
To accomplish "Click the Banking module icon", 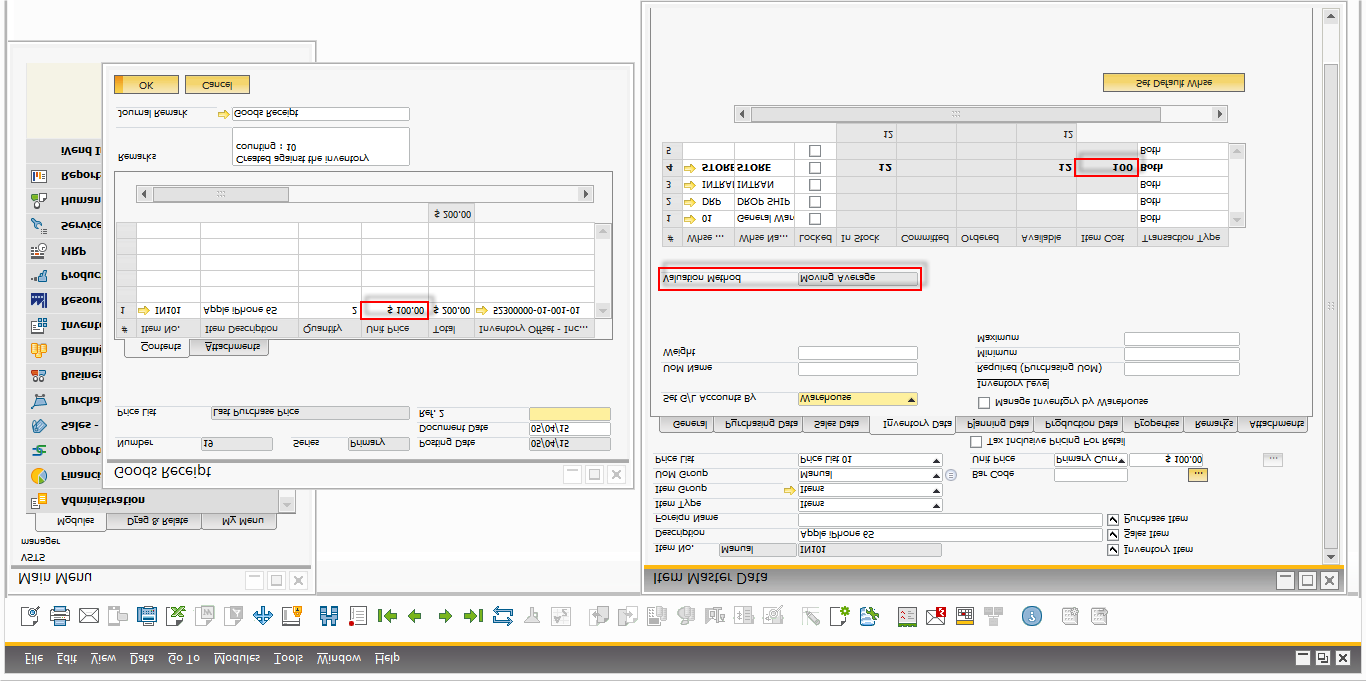I will click(39, 350).
